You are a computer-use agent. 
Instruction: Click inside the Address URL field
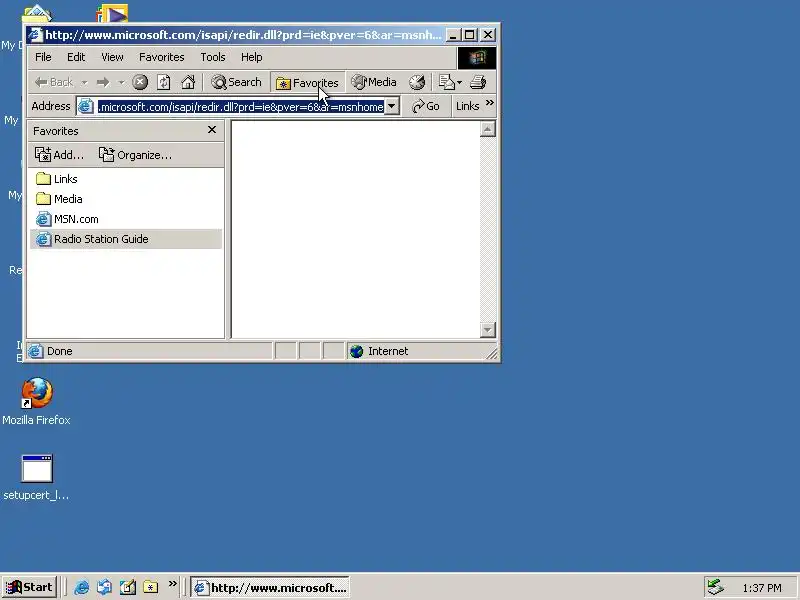click(x=241, y=107)
